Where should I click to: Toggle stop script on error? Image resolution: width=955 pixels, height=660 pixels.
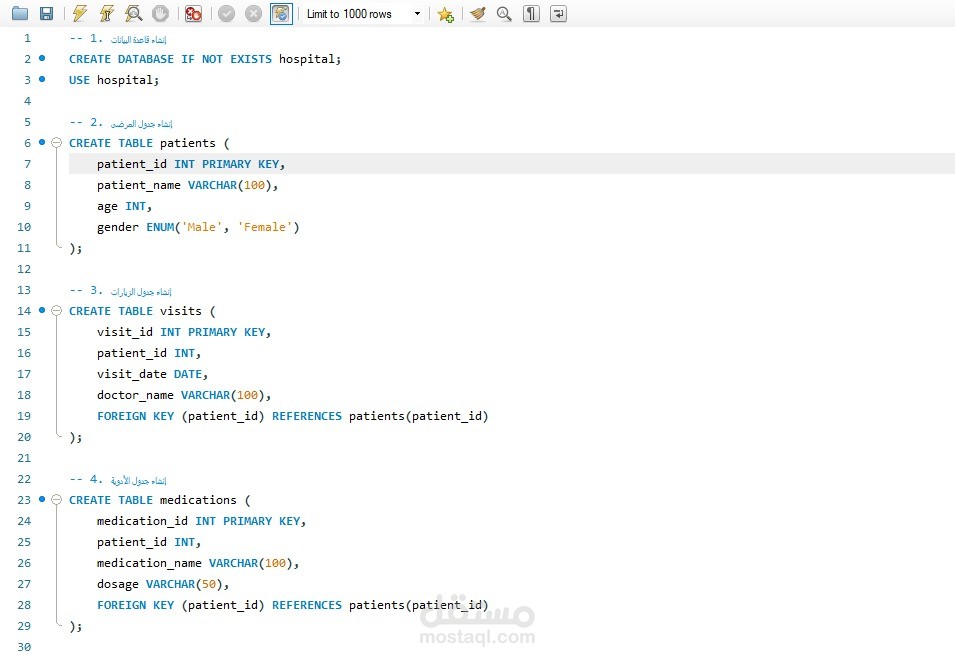[192, 13]
